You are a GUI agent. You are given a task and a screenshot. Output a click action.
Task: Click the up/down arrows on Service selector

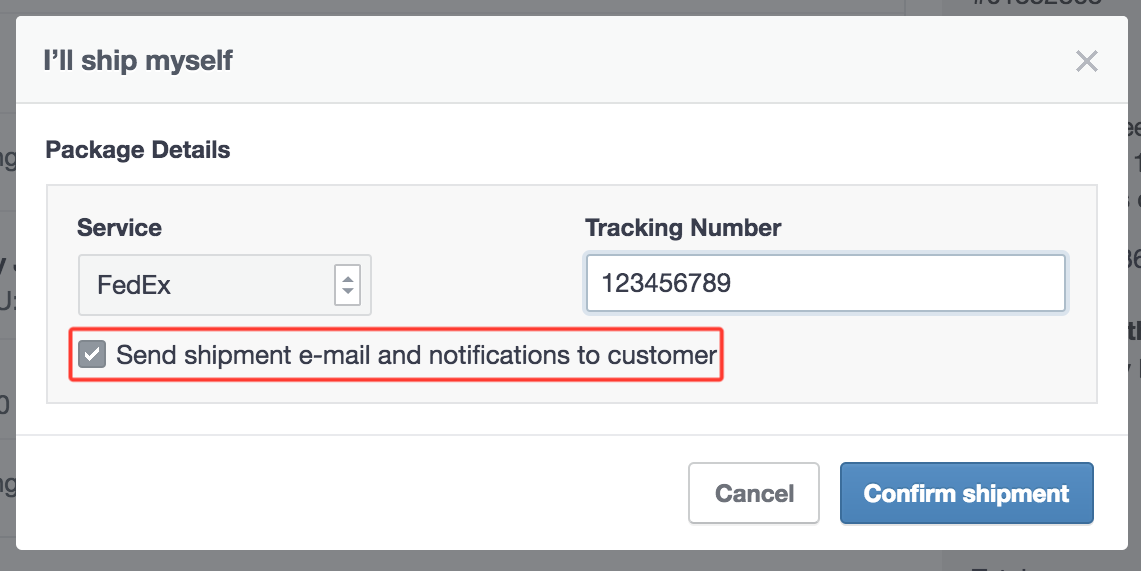pyautogui.click(x=347, y=285)
